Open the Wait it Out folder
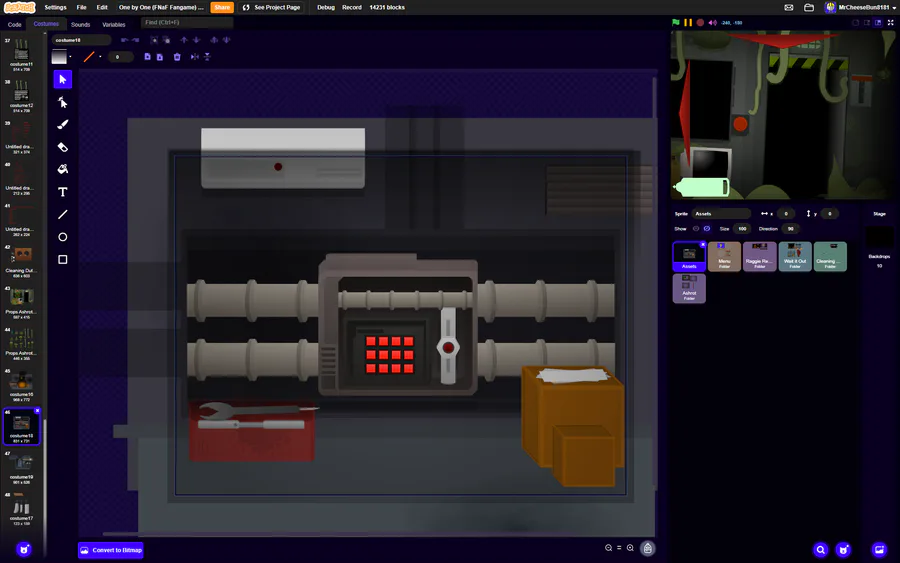The height and width of the screenshot is (563, 900). pos(795,256)
